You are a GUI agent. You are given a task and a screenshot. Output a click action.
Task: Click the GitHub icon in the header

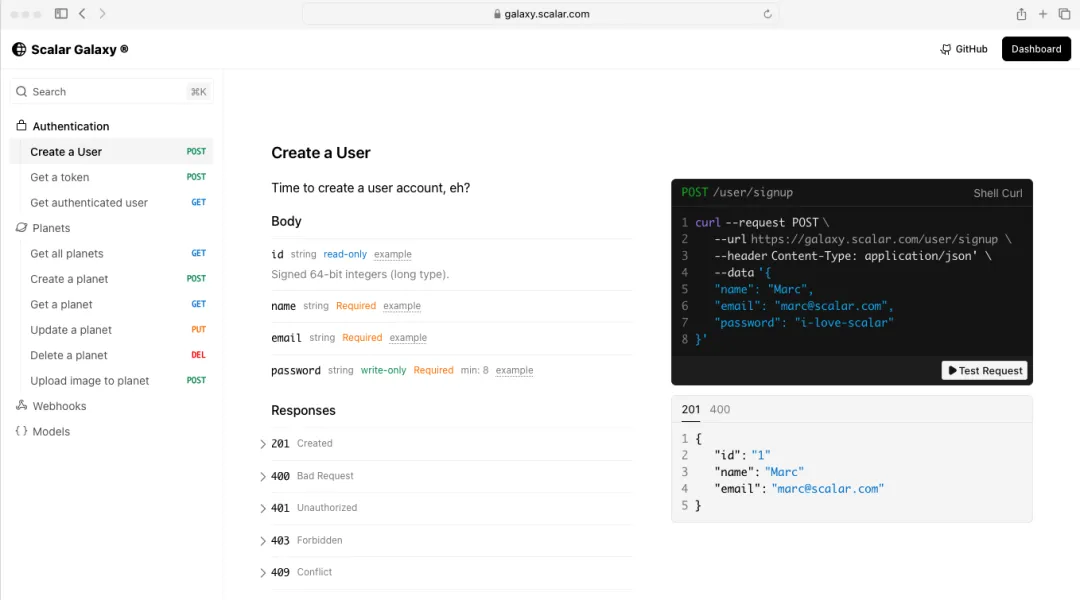[946, 49]
